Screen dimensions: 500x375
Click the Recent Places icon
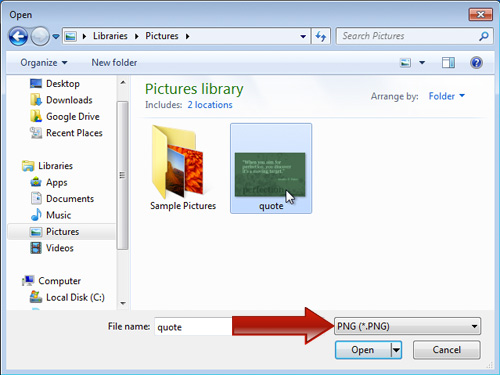[36, 133]
